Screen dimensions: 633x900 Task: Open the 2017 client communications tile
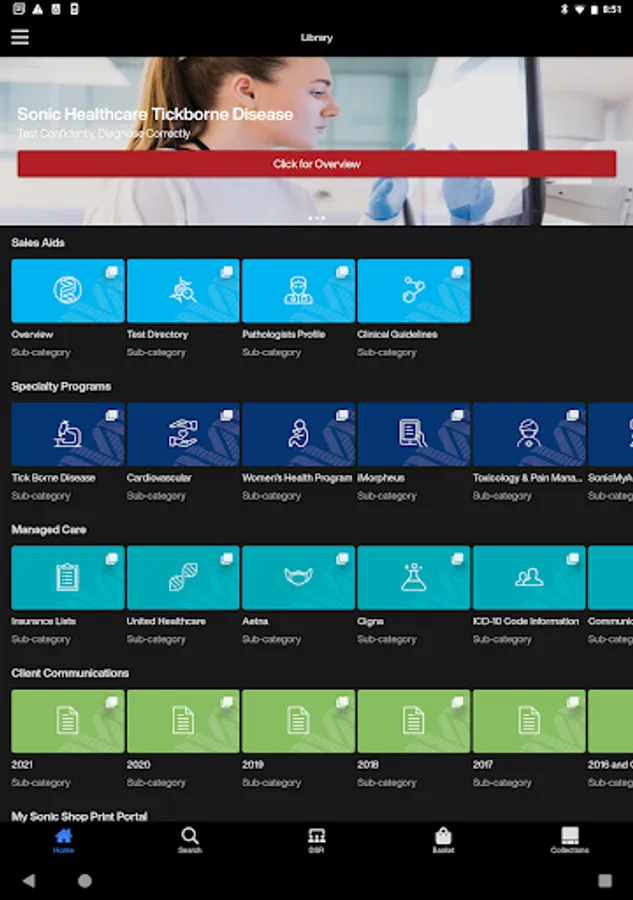(529, 721)
